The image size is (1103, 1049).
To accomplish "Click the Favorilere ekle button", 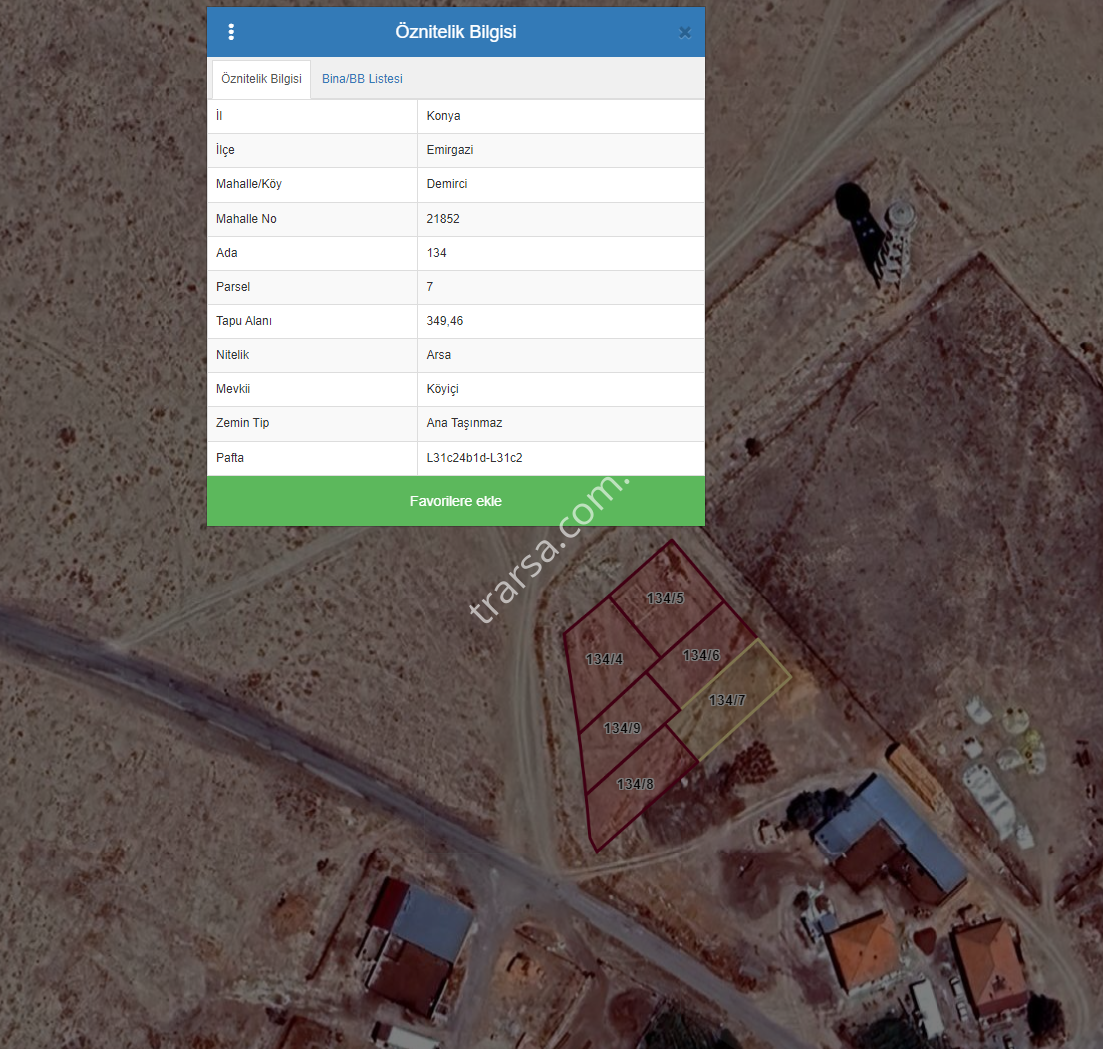I will [456, 501].
